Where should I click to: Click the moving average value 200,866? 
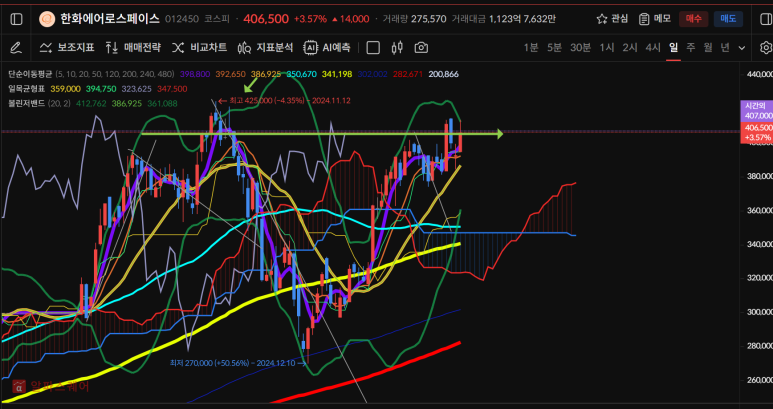(x=444, y=74)
